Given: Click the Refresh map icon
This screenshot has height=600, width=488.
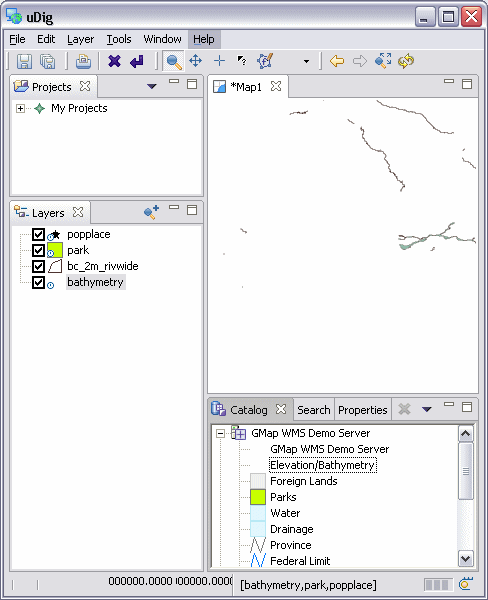Looking at the screenshot, I should click(x=406, y=61).
